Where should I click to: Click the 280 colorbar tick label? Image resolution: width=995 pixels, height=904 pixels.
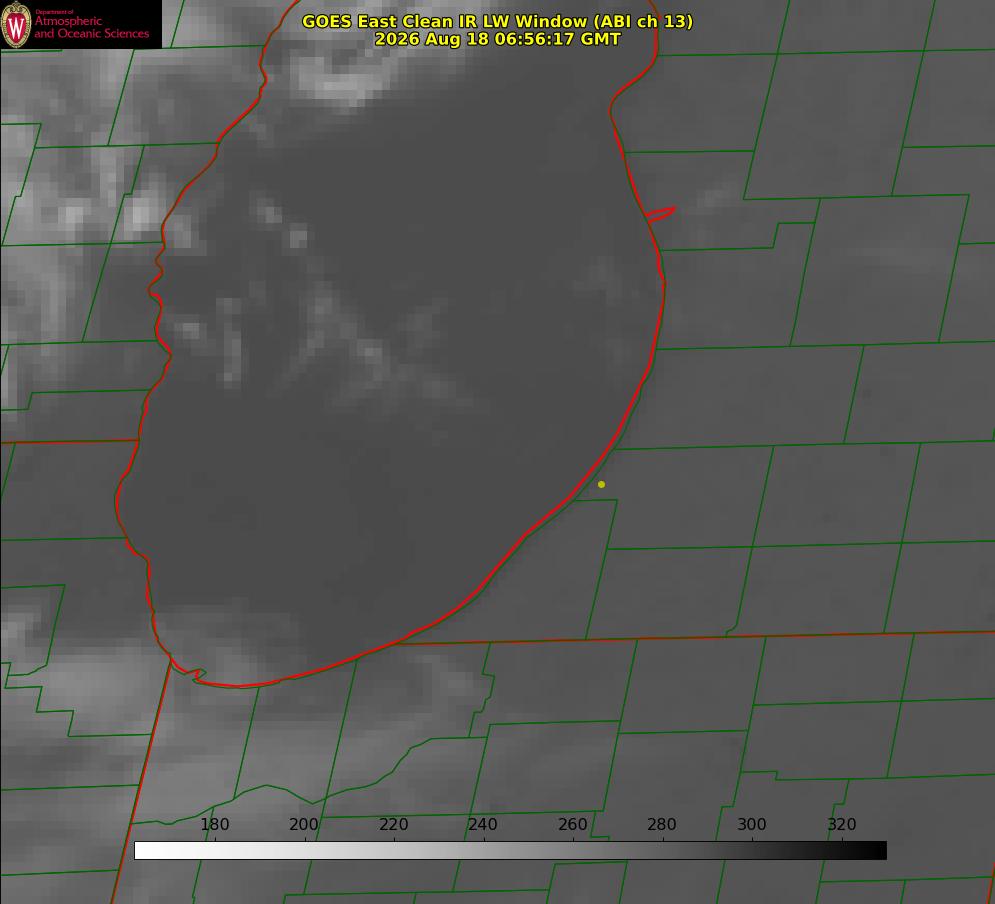662,824
